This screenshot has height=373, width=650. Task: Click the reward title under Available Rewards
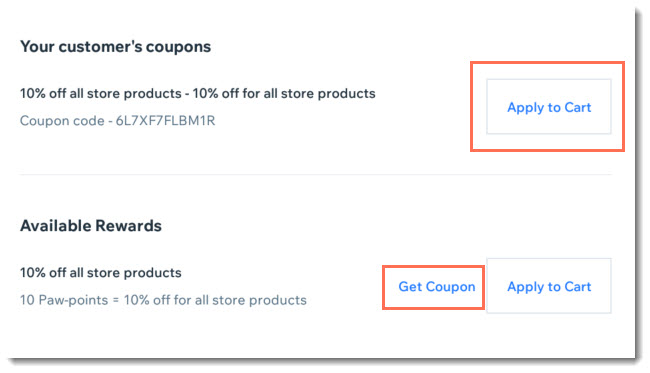(x=101, y=273)
